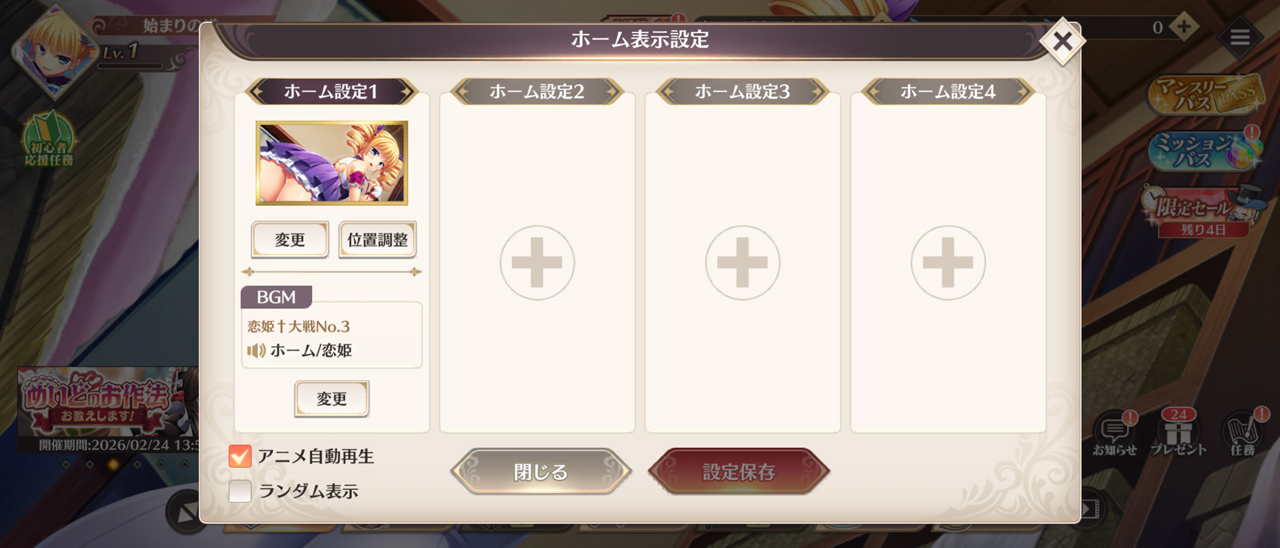The height and width of the screenshot is (548, 1280).
Task: Add a character to ホーム設定4 slot
Action: pyautogui.click(x=948, y=263)
